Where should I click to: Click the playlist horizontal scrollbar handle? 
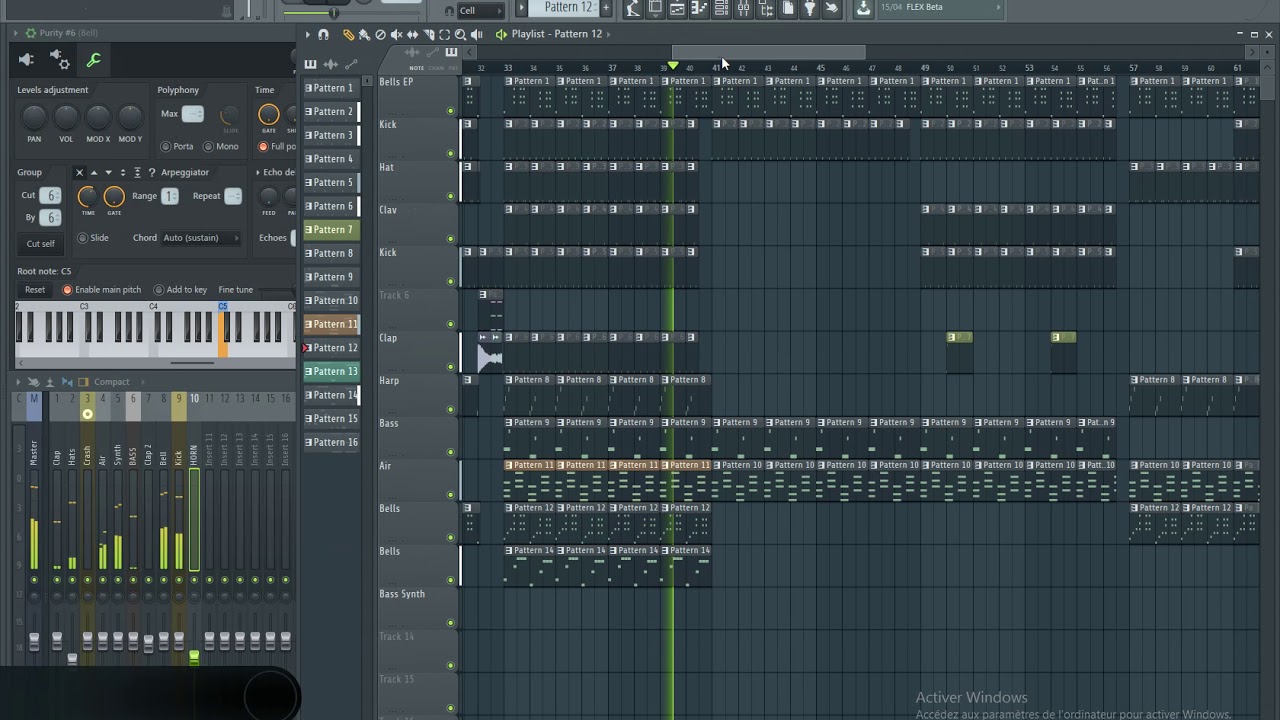point(768,52)
